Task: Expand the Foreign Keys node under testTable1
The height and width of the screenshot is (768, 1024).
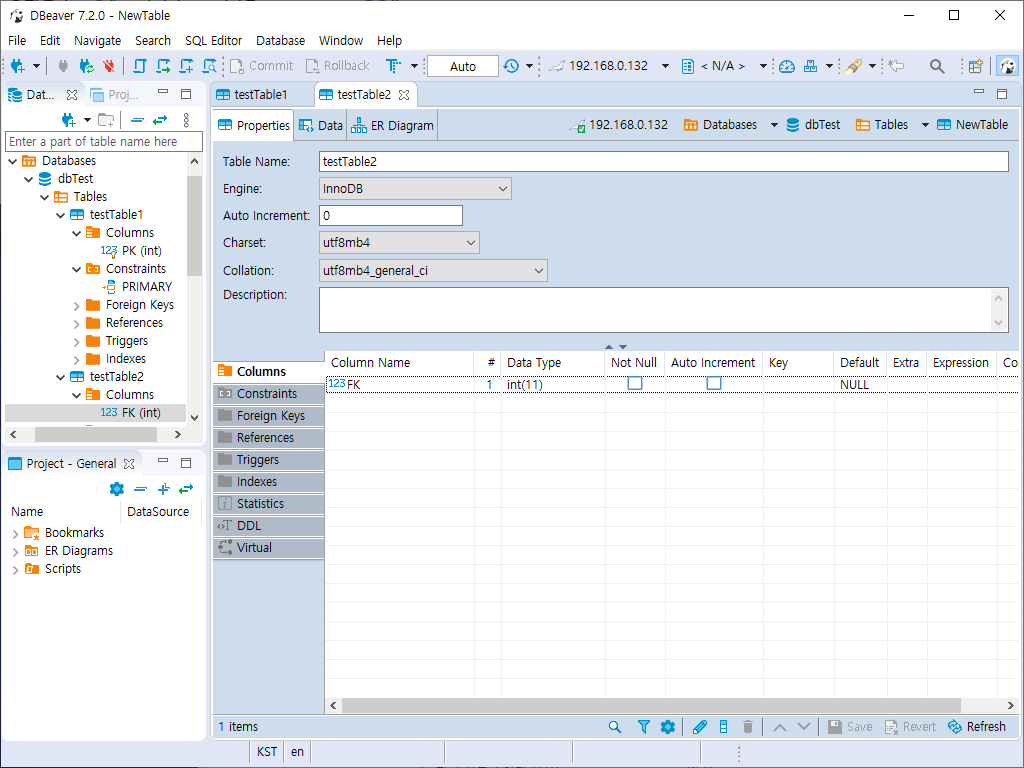Action: click(x=77, y=305)
